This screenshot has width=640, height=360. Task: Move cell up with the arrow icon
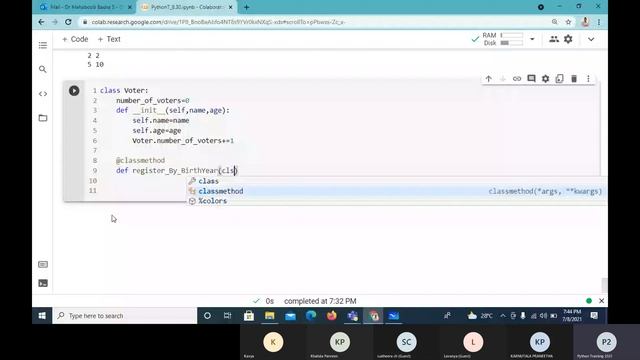point(489,79)
